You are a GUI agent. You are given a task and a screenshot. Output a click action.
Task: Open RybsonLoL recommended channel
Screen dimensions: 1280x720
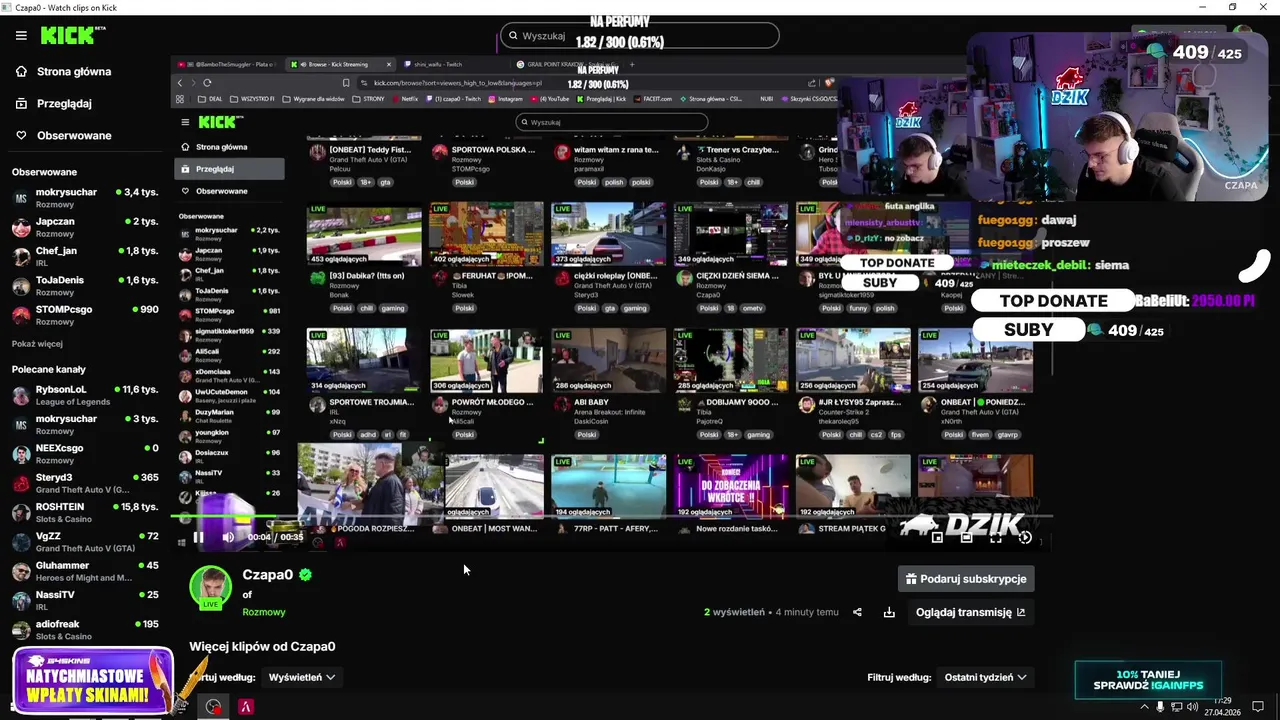point(85,394)
